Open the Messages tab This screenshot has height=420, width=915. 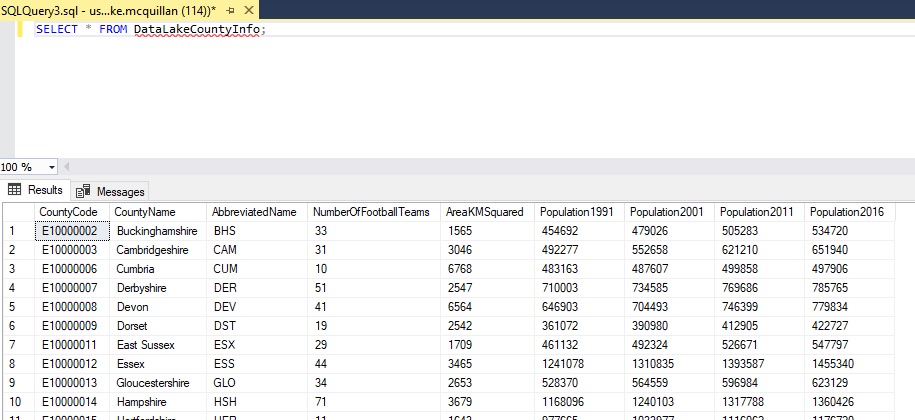point(119,191)
